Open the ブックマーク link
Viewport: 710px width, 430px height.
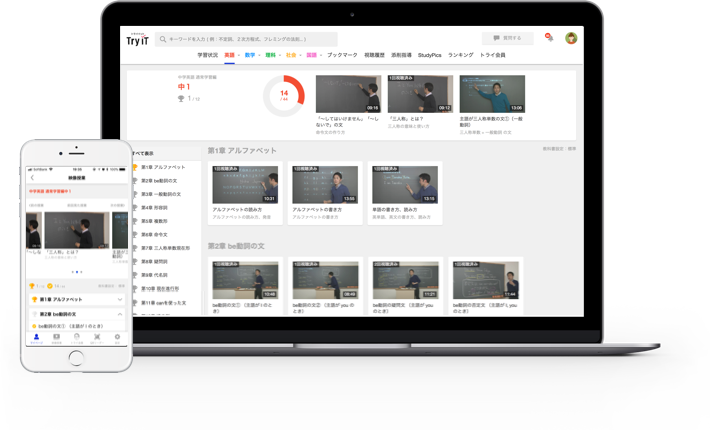point(342,55)
